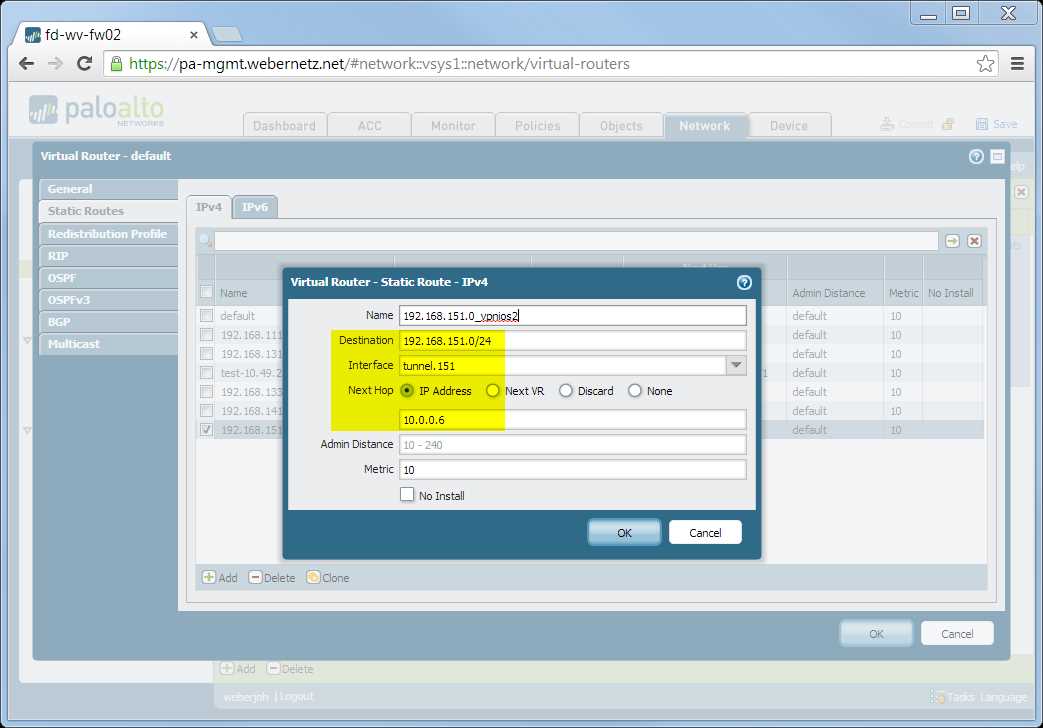
Task: Open the Interface dropdown showing tunnel.151
Action: [x=737, y=365]
